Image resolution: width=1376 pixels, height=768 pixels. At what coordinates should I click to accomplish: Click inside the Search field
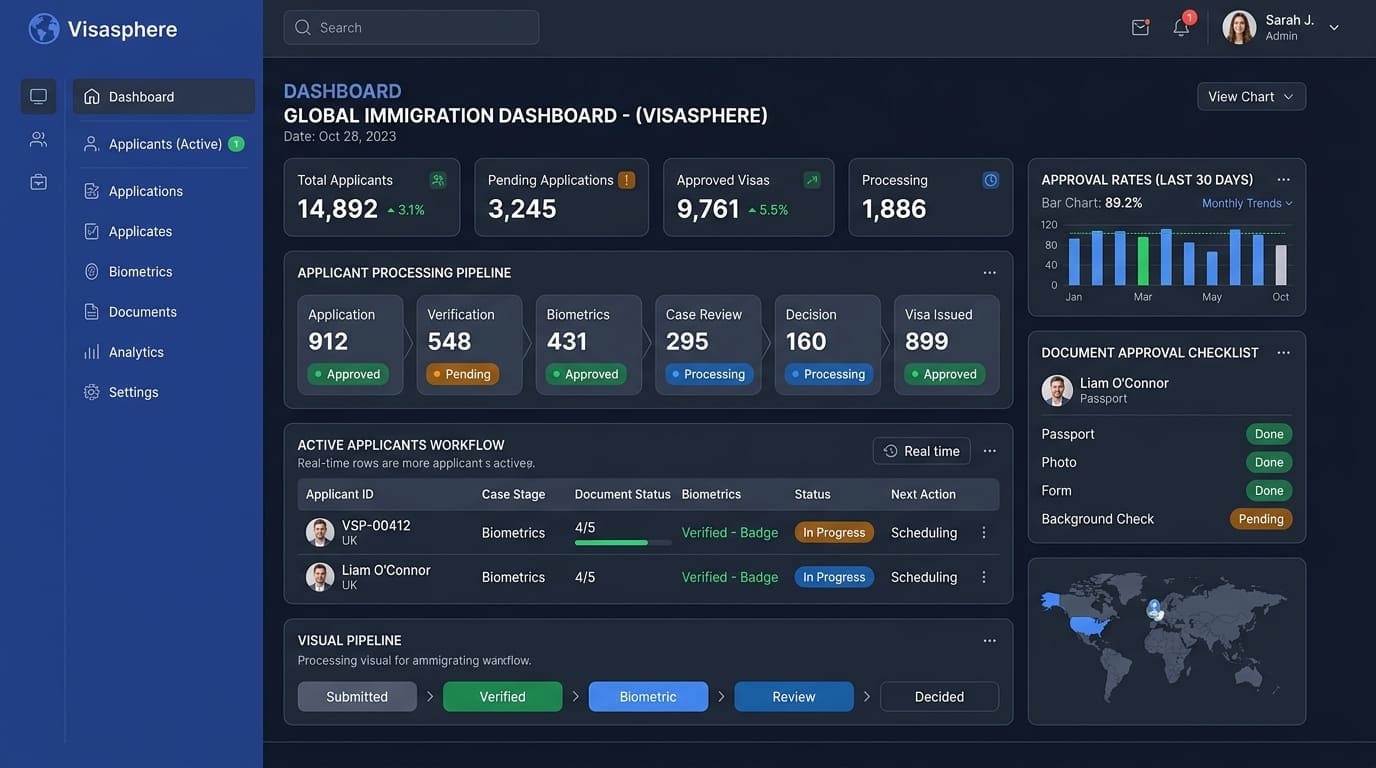click(x=411, y=28)
